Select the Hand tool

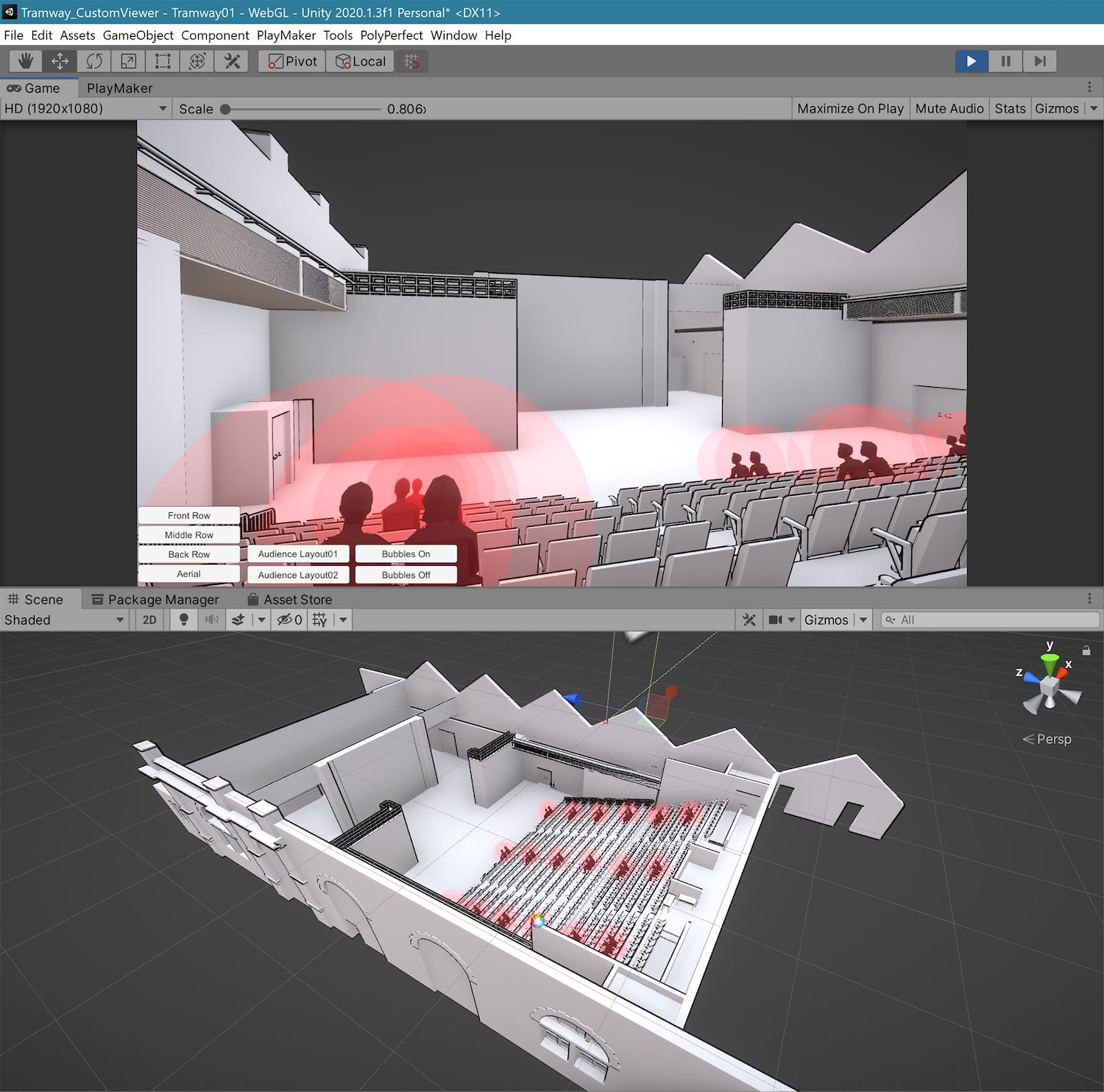25,61
